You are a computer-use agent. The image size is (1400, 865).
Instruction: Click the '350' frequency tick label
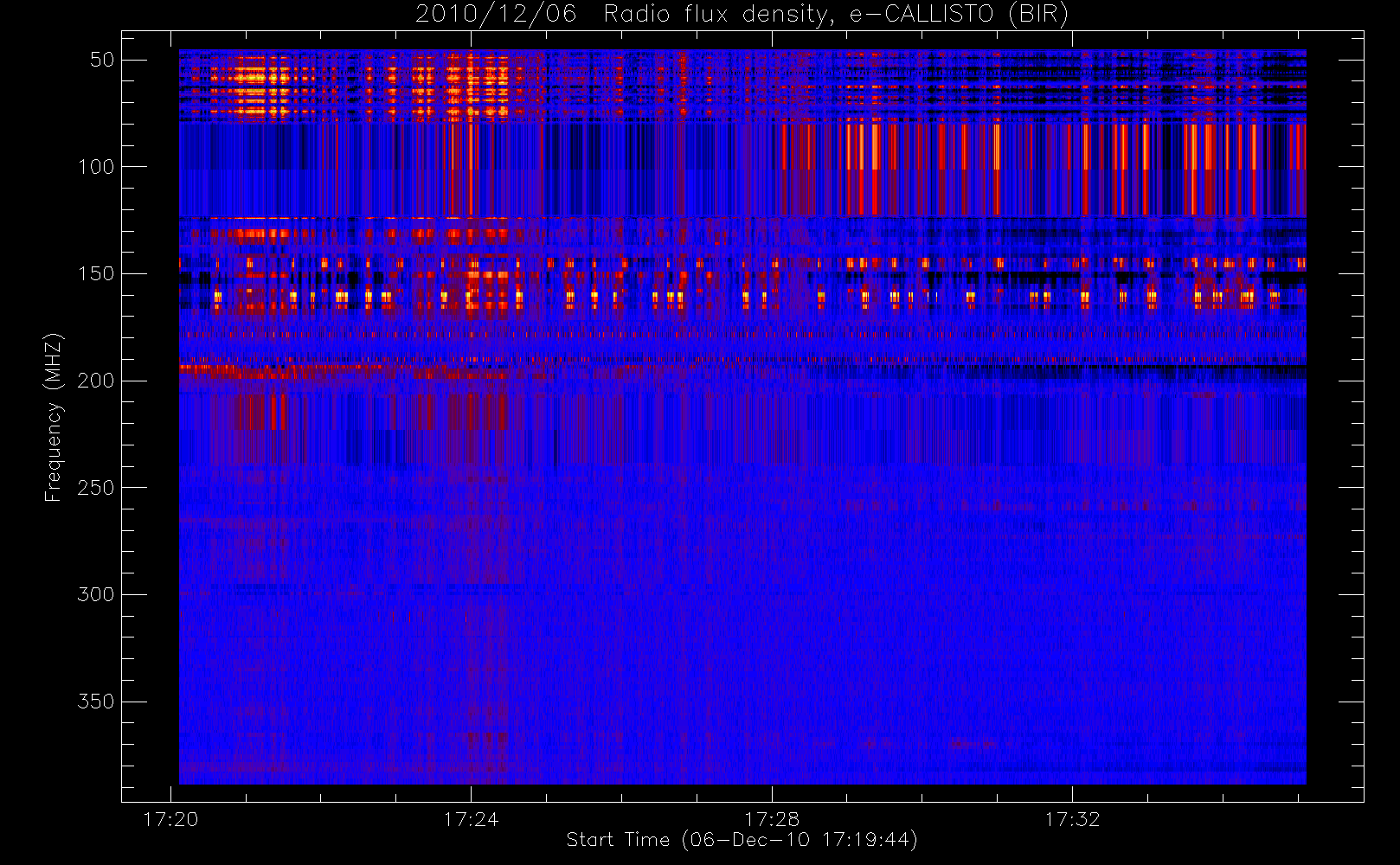coord(96,702)
